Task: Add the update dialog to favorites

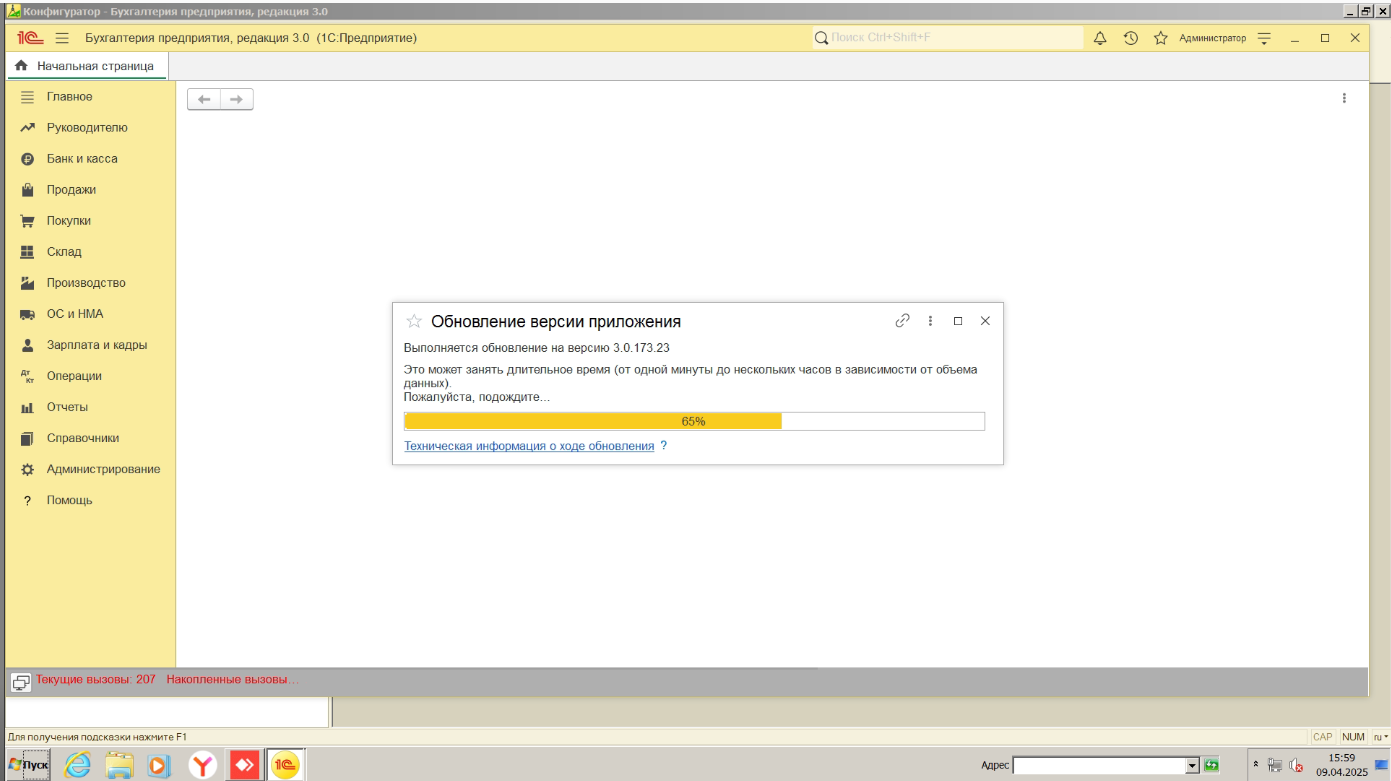Action: tap(414, 321)
